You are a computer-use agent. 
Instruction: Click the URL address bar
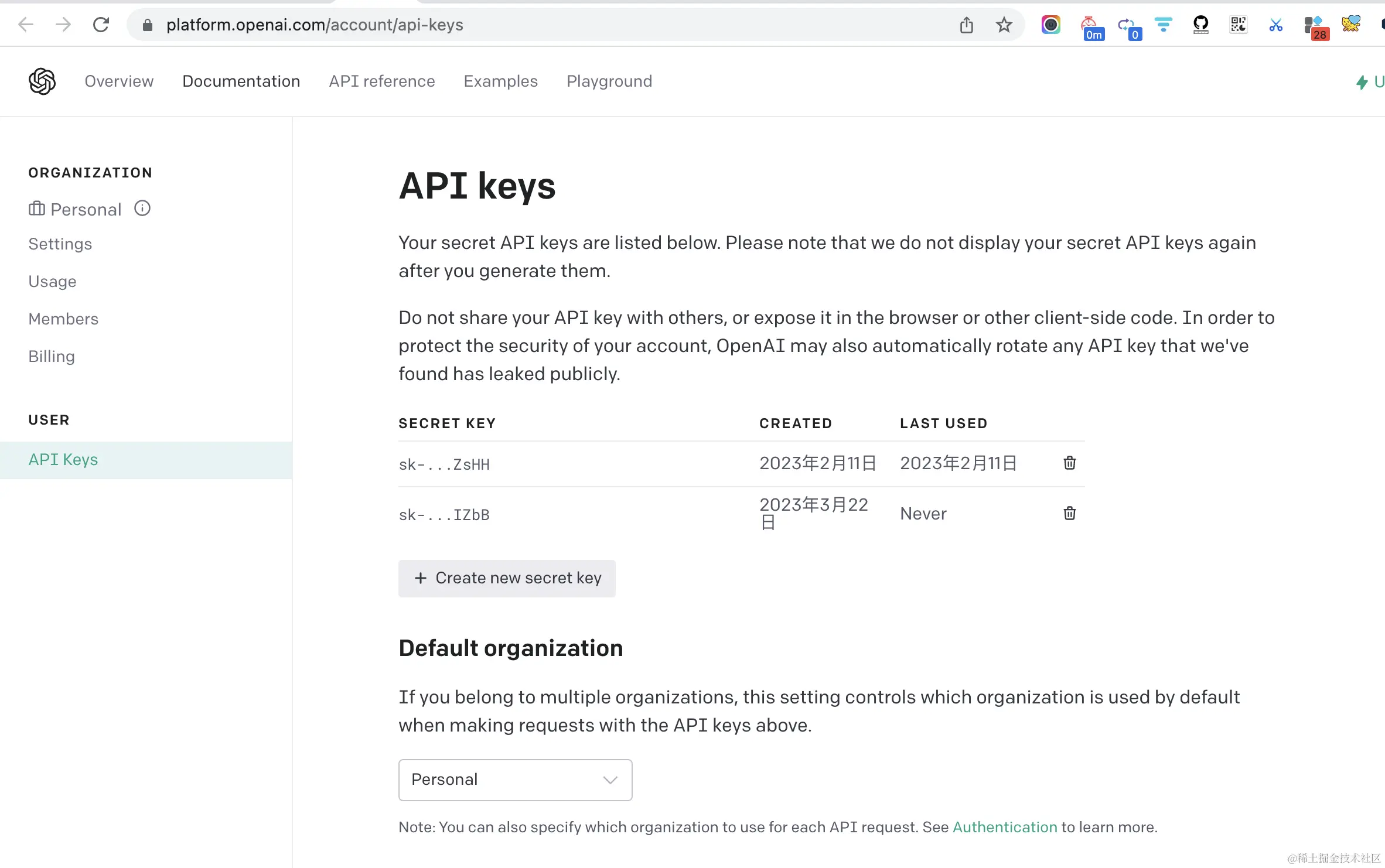point(527,25)
